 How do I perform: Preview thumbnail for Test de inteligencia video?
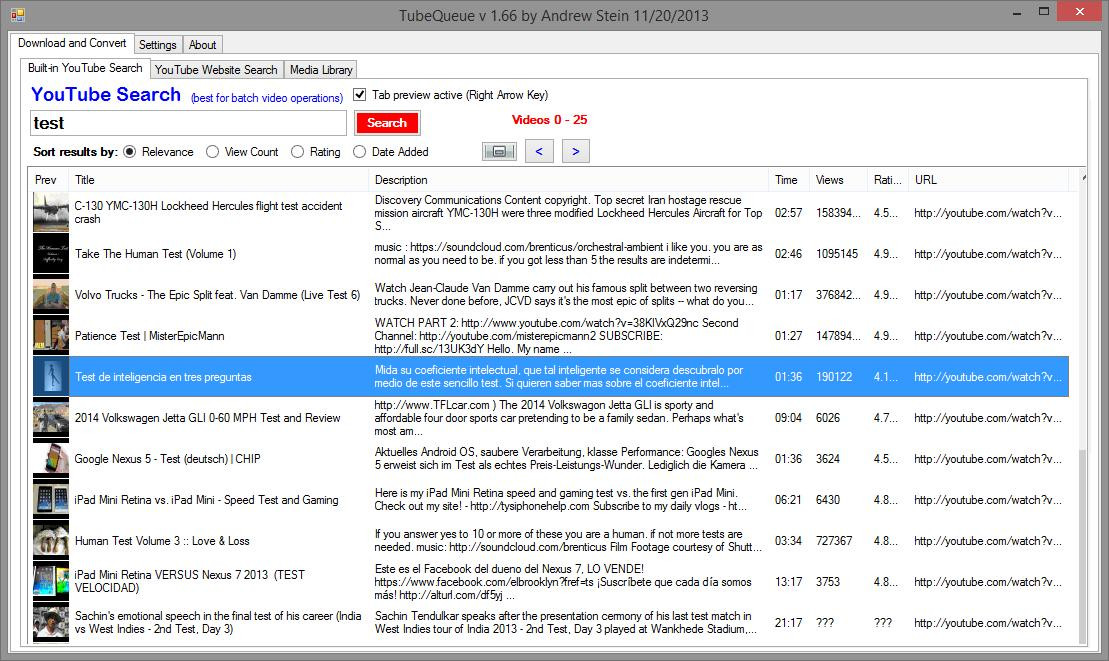(x=51, y=377)
